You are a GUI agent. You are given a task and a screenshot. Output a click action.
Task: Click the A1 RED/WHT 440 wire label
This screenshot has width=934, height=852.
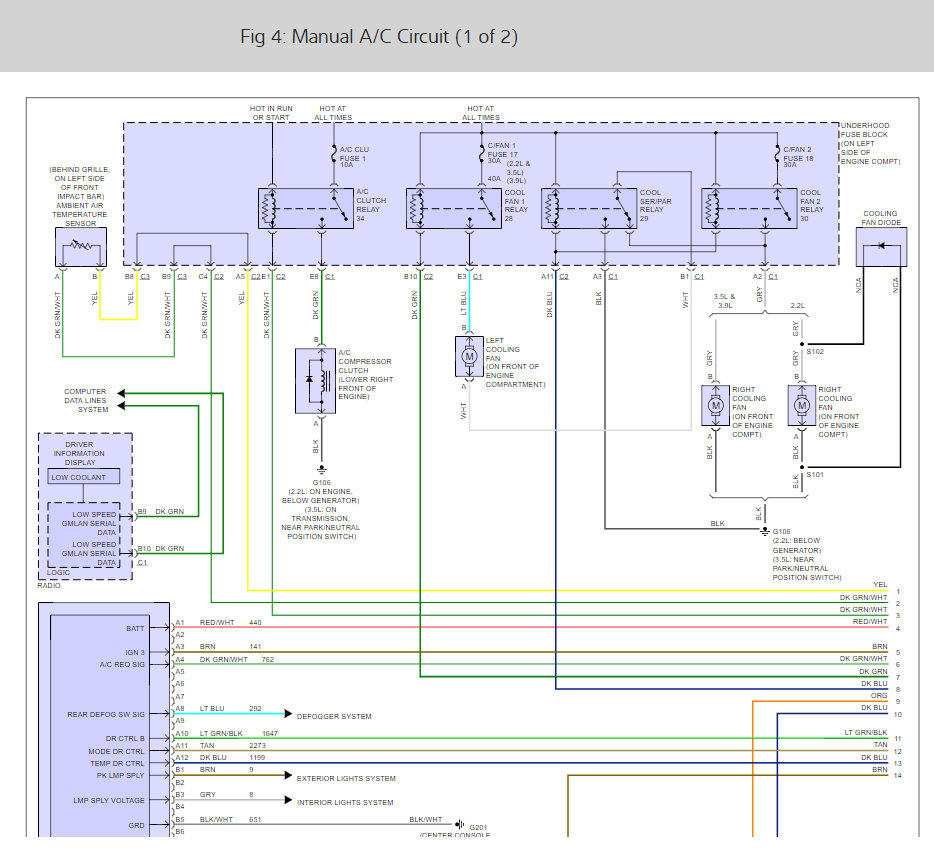click(219, 623)
